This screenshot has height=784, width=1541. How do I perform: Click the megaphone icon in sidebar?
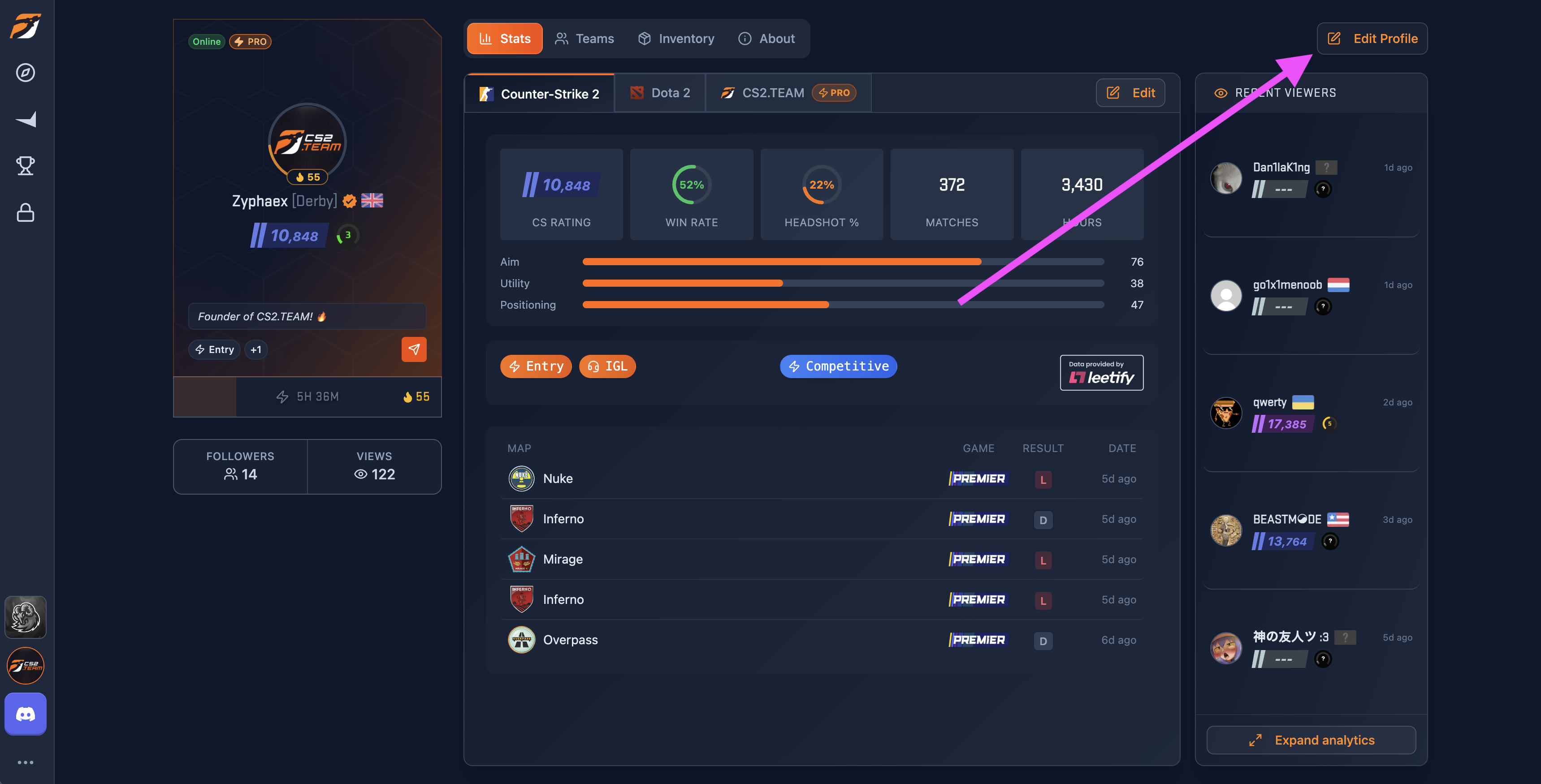tap(25, 120)
